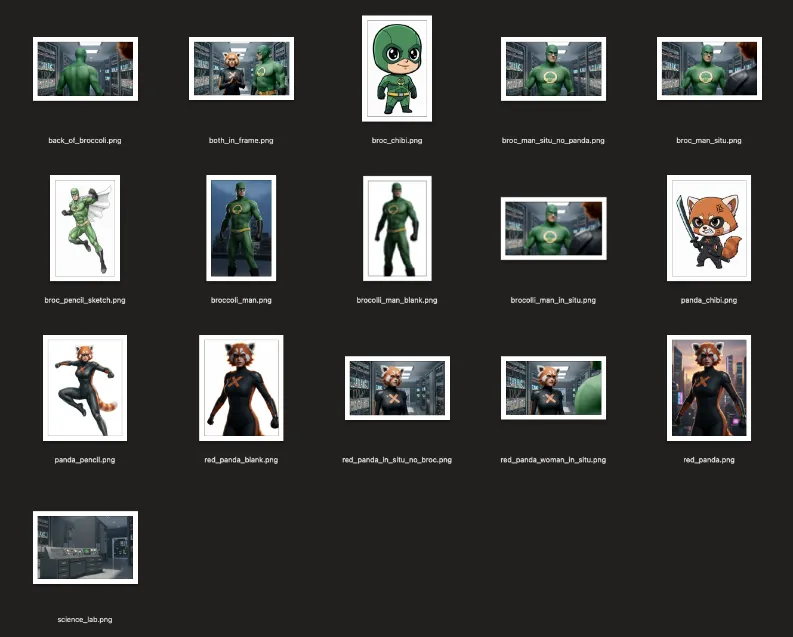Click the broc_pencil_sketch.png thumbnail
The width and height of the screenshot is (793, 637).
85,228
